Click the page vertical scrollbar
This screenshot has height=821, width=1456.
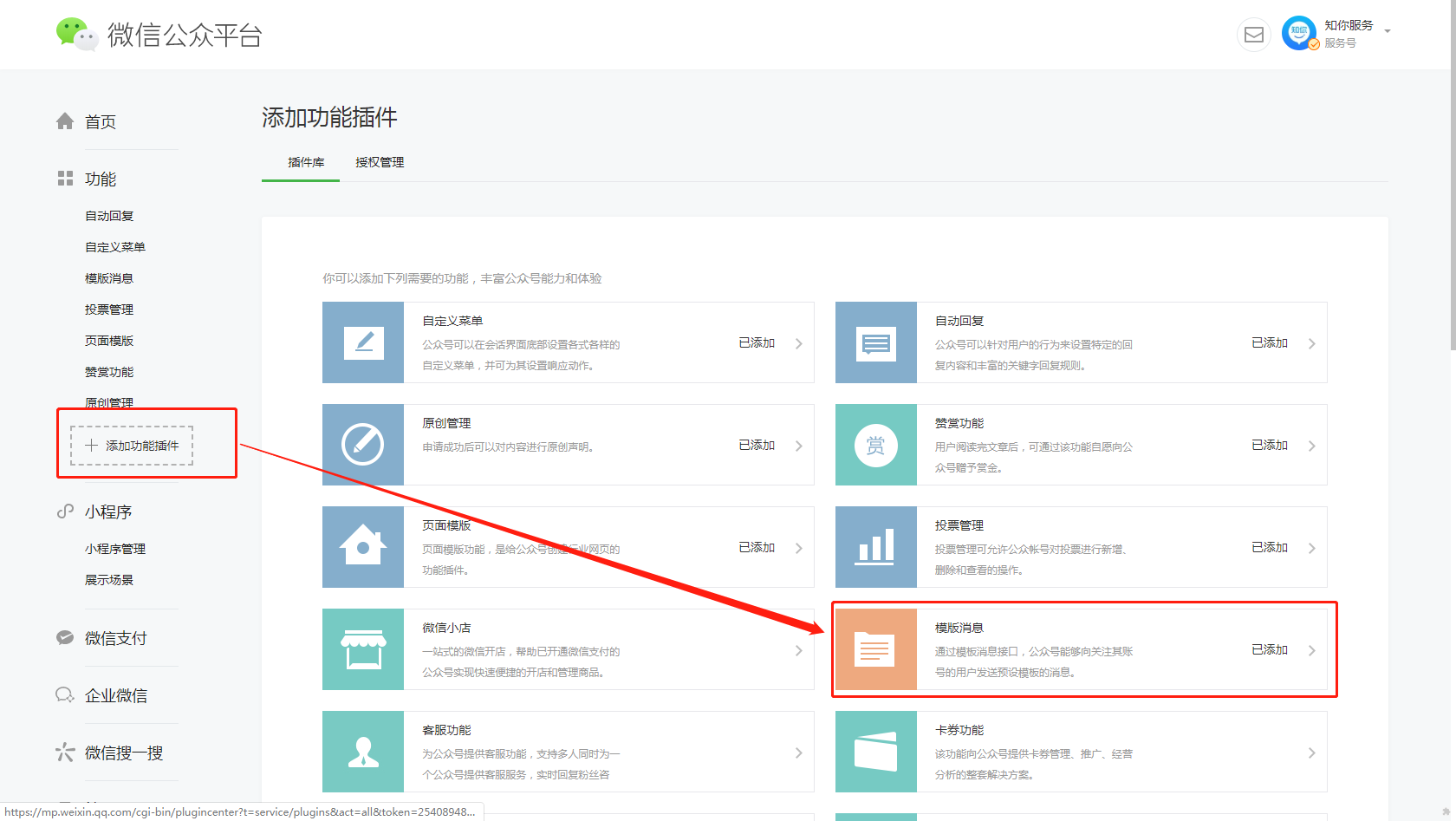(1453, 173)
